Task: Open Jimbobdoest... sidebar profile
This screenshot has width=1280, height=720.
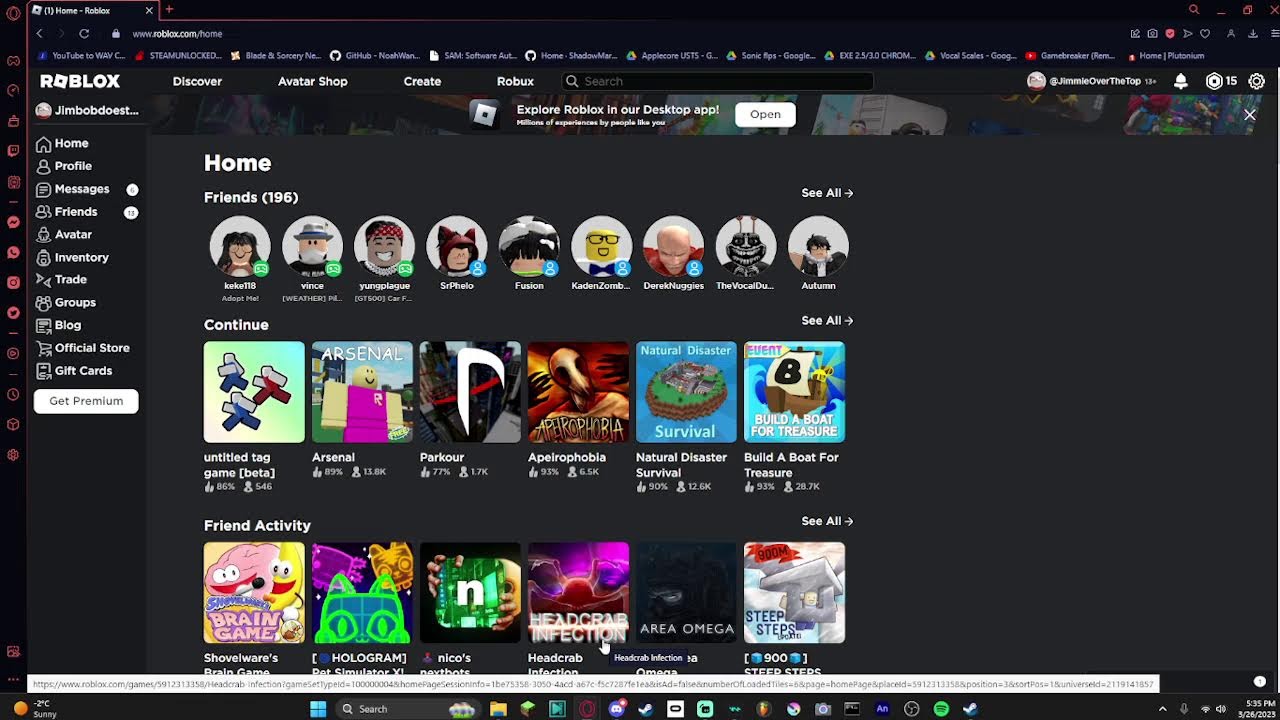Action: tap(87, 110)
